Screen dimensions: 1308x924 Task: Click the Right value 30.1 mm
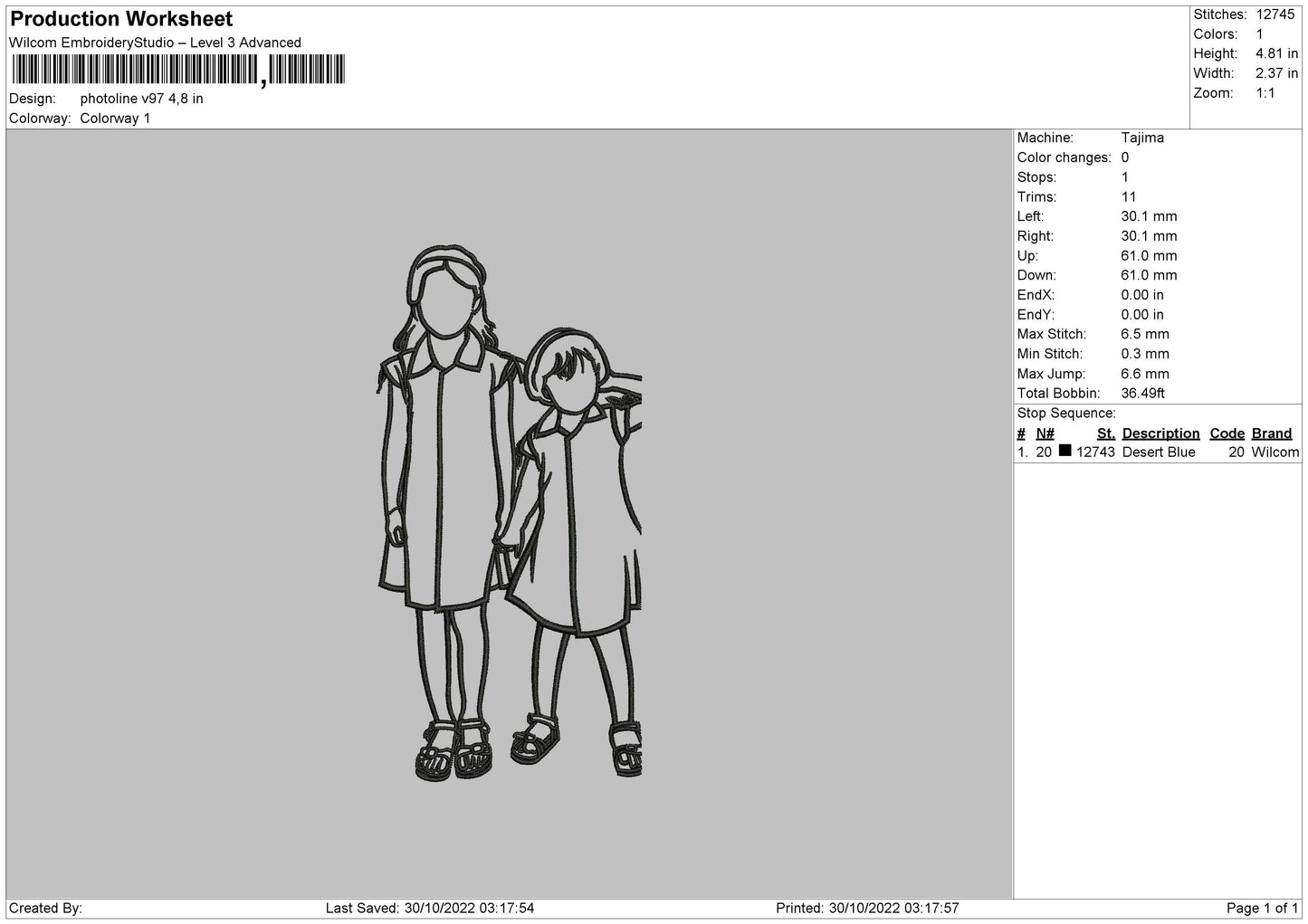pyautogui.click(x=1149, y=236)
